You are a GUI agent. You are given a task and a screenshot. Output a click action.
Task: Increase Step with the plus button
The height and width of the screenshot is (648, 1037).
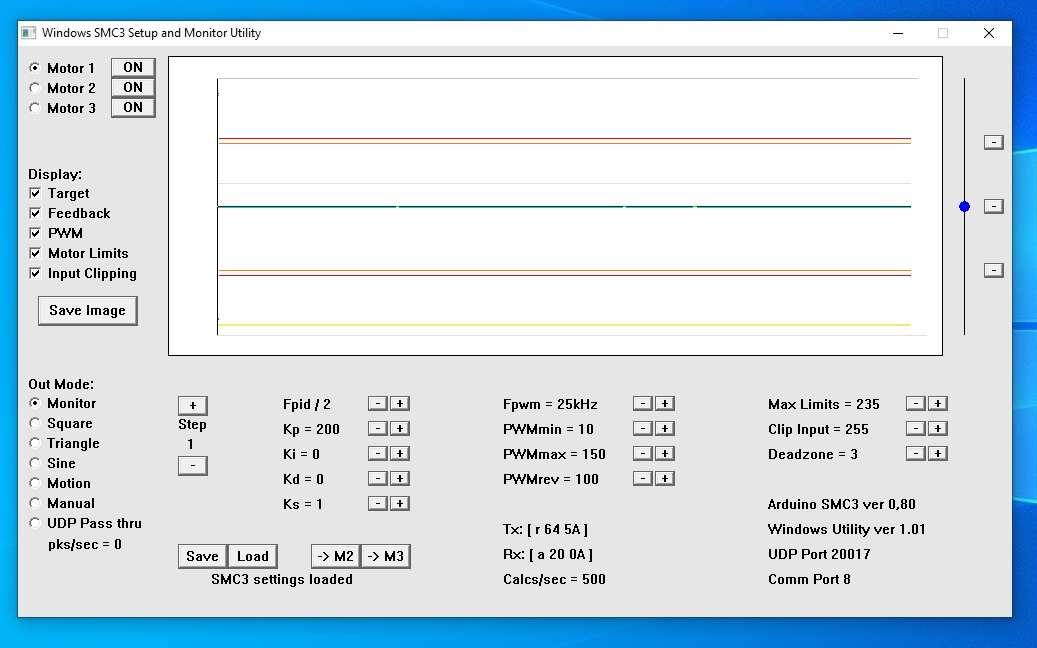(192, 405)
